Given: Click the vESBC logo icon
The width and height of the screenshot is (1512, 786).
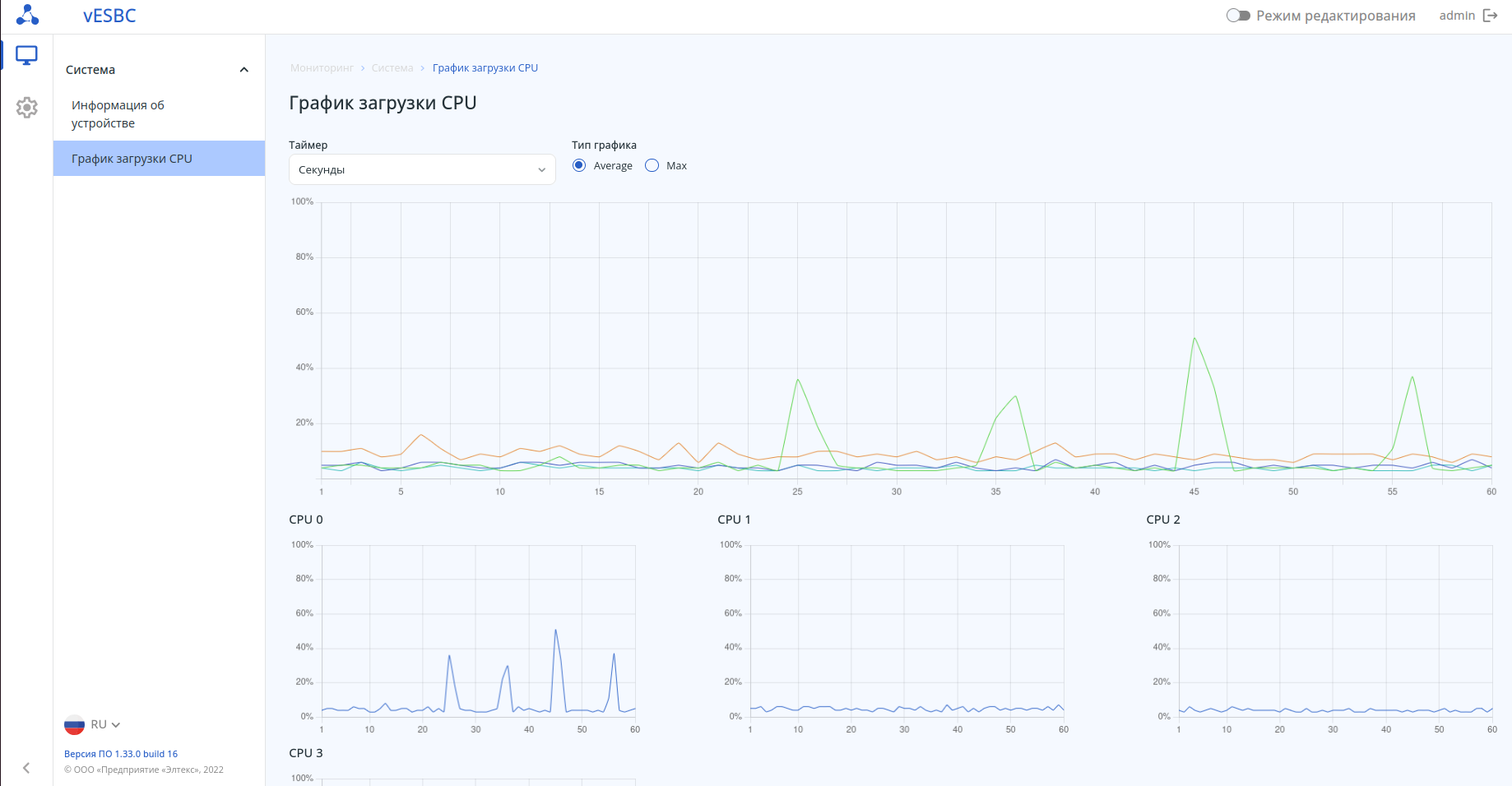Looking at the screenshot, I should click(27, 15).
